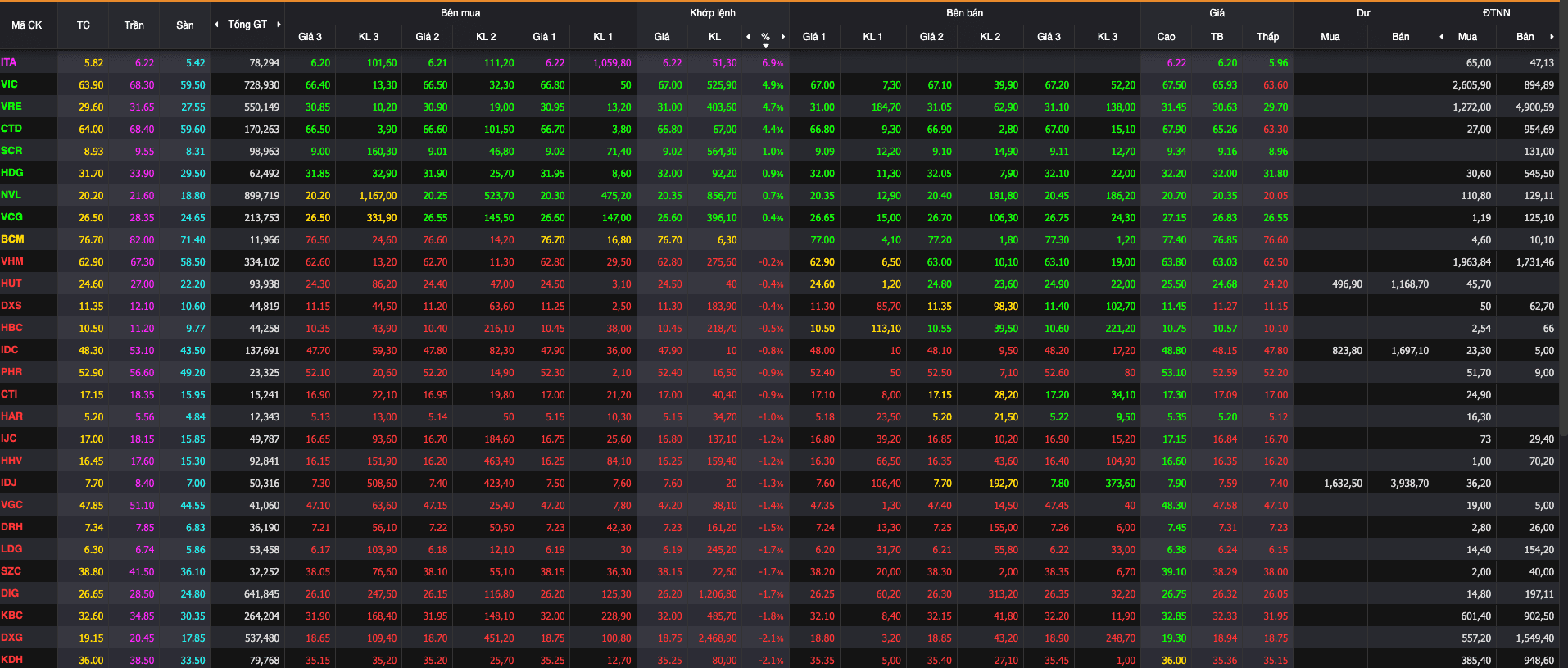Open the NVL stock symbol

pos(11,195)
